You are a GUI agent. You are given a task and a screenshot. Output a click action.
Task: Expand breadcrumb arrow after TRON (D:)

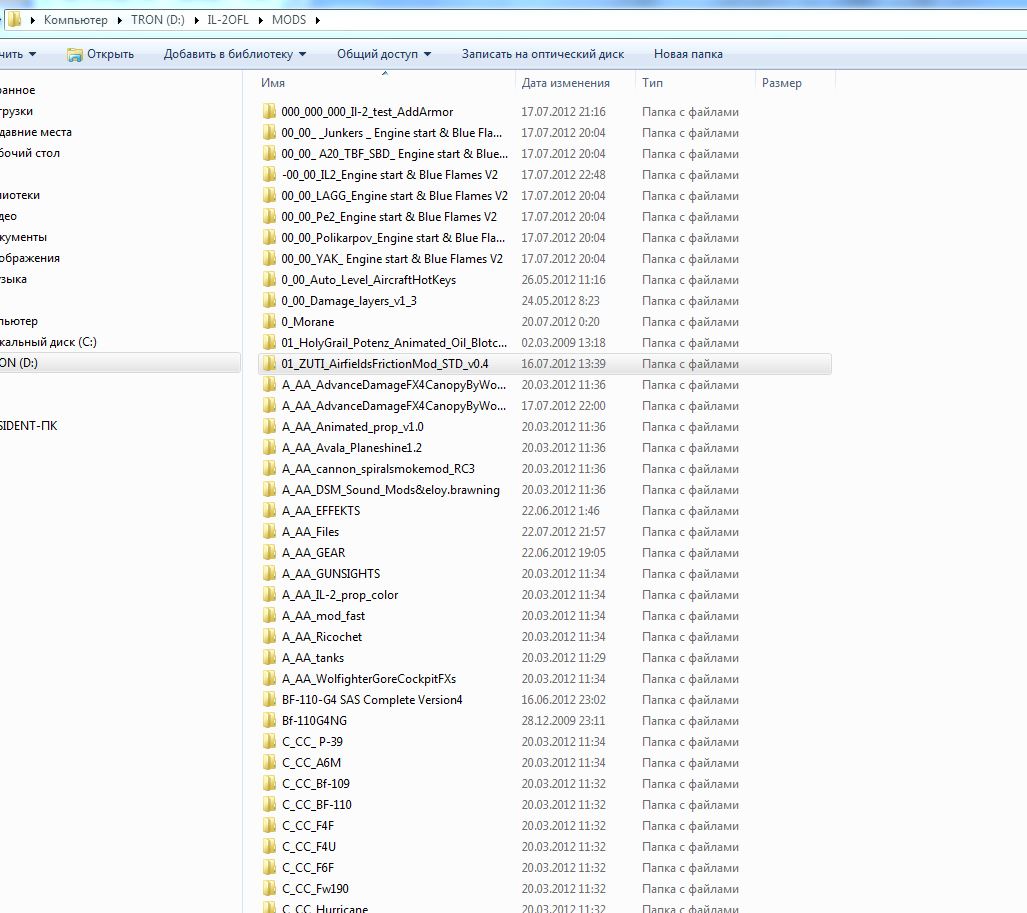pos(196,20)
